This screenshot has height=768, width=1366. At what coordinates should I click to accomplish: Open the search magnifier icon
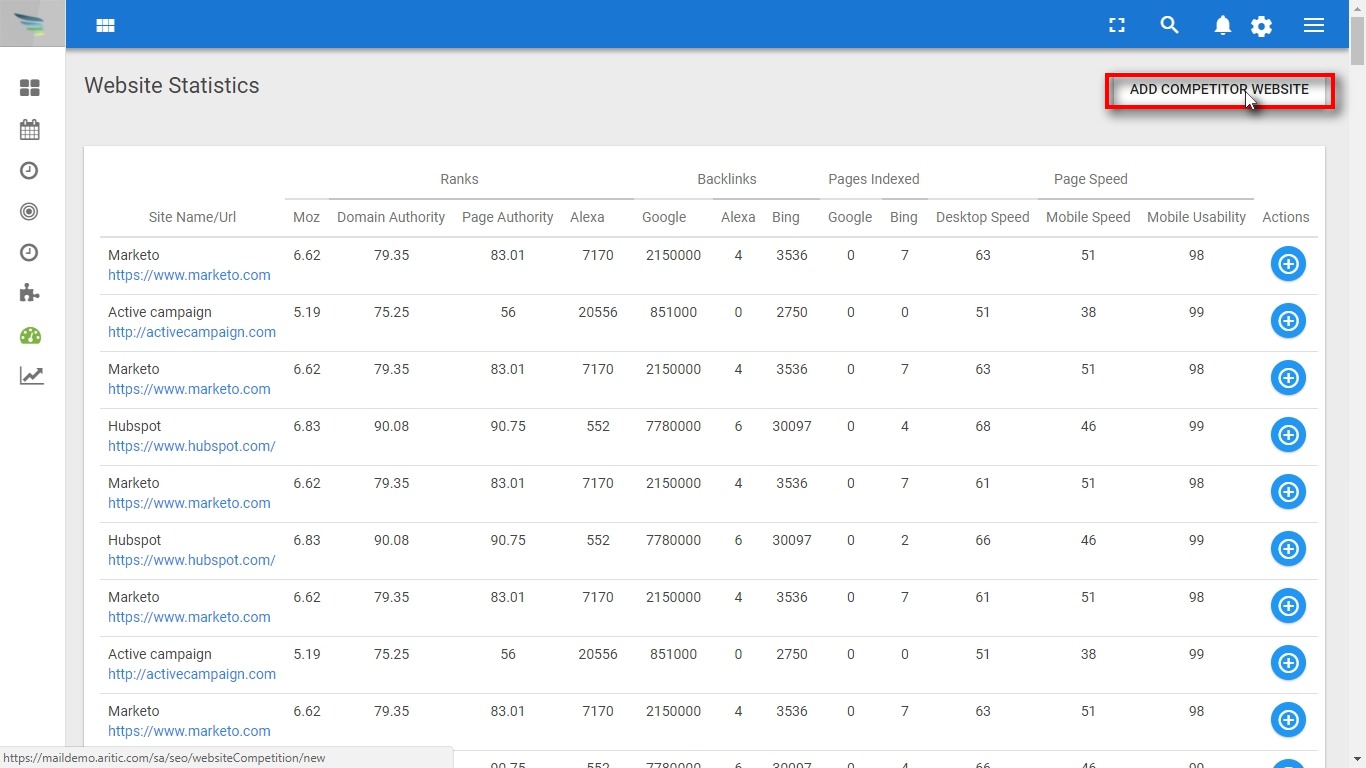pos(1169,25)
